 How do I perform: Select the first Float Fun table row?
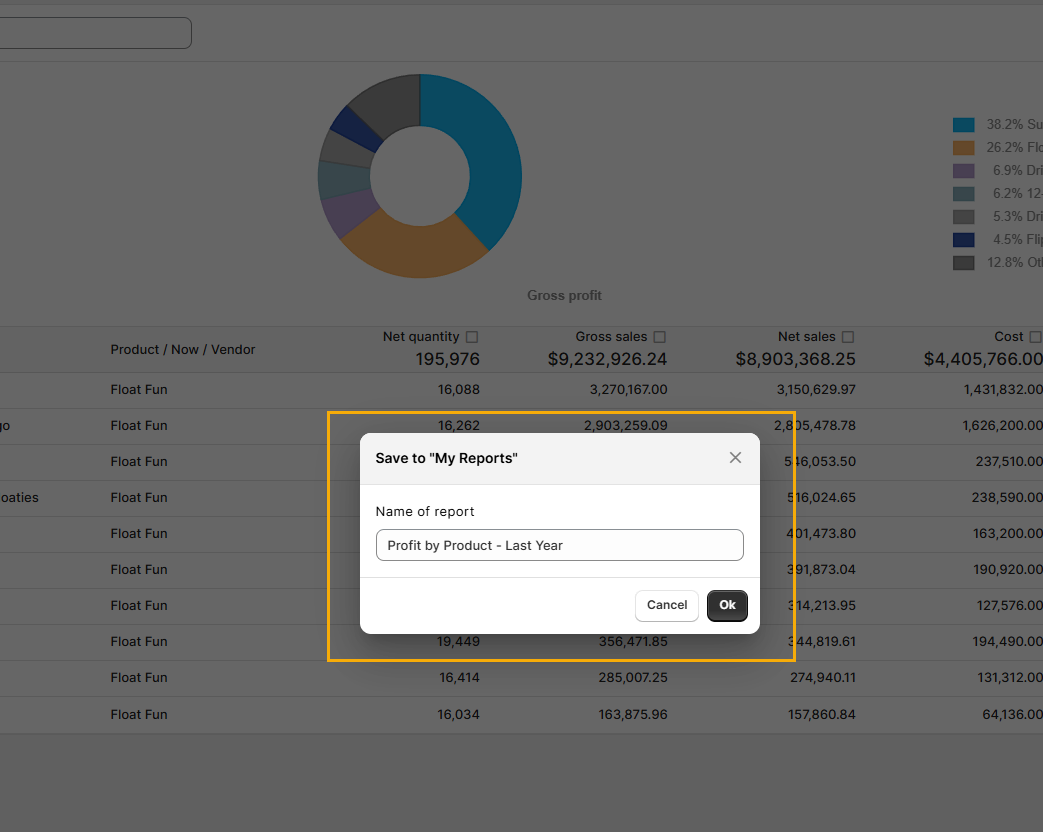click(139, 389)
